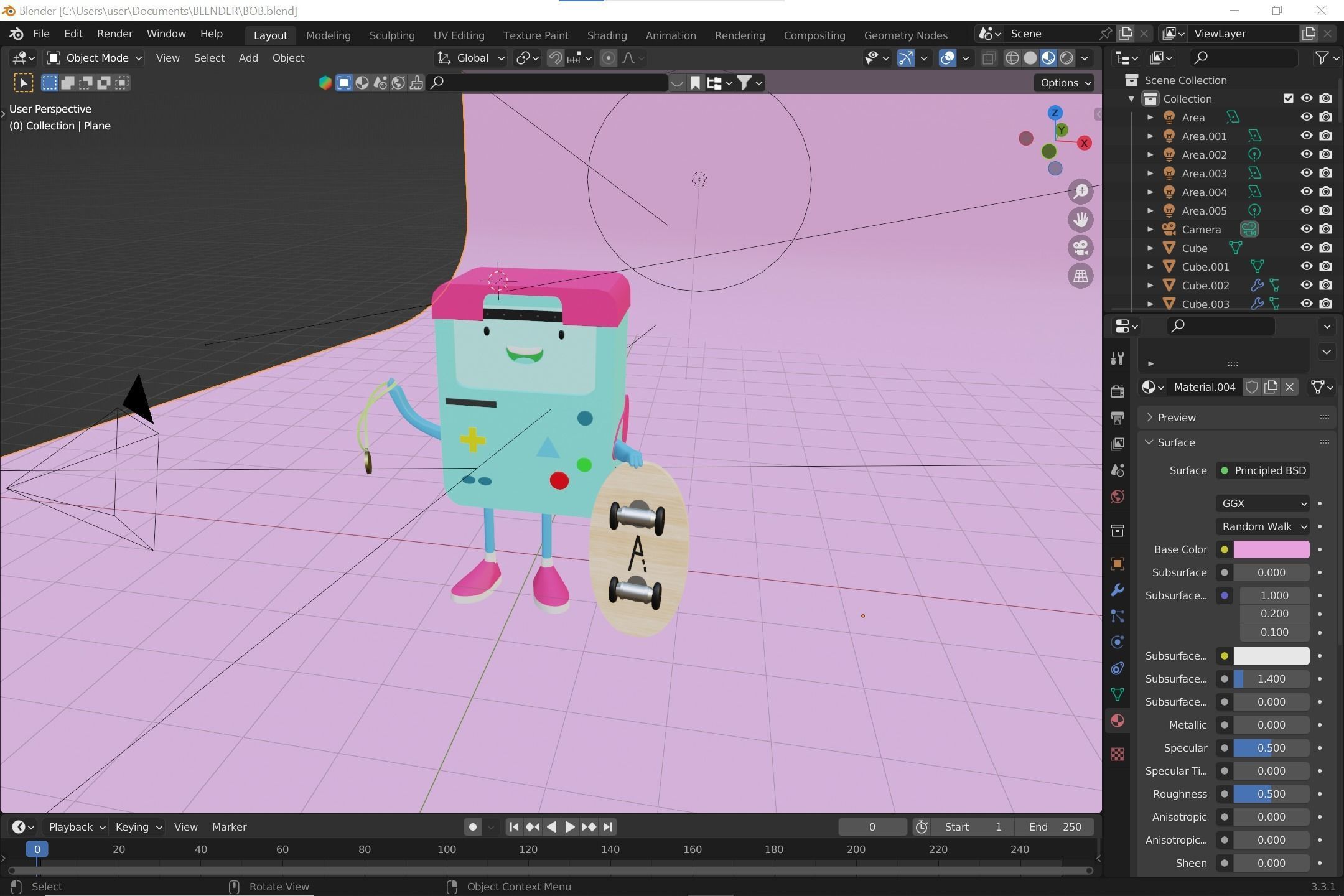1344x896 pixels.
Task: Open Random Walk subsurface method dropdown
Action: (x=1262, y=526)
